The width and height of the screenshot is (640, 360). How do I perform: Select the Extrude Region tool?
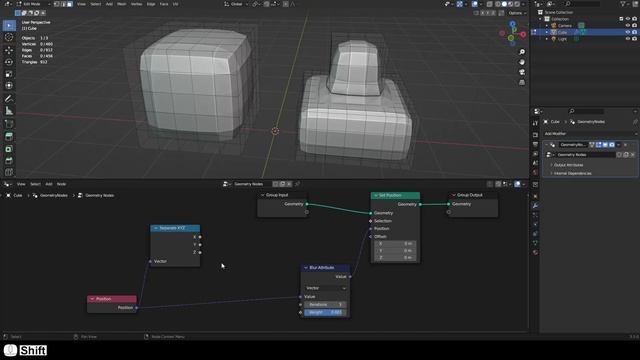(9, 137)
